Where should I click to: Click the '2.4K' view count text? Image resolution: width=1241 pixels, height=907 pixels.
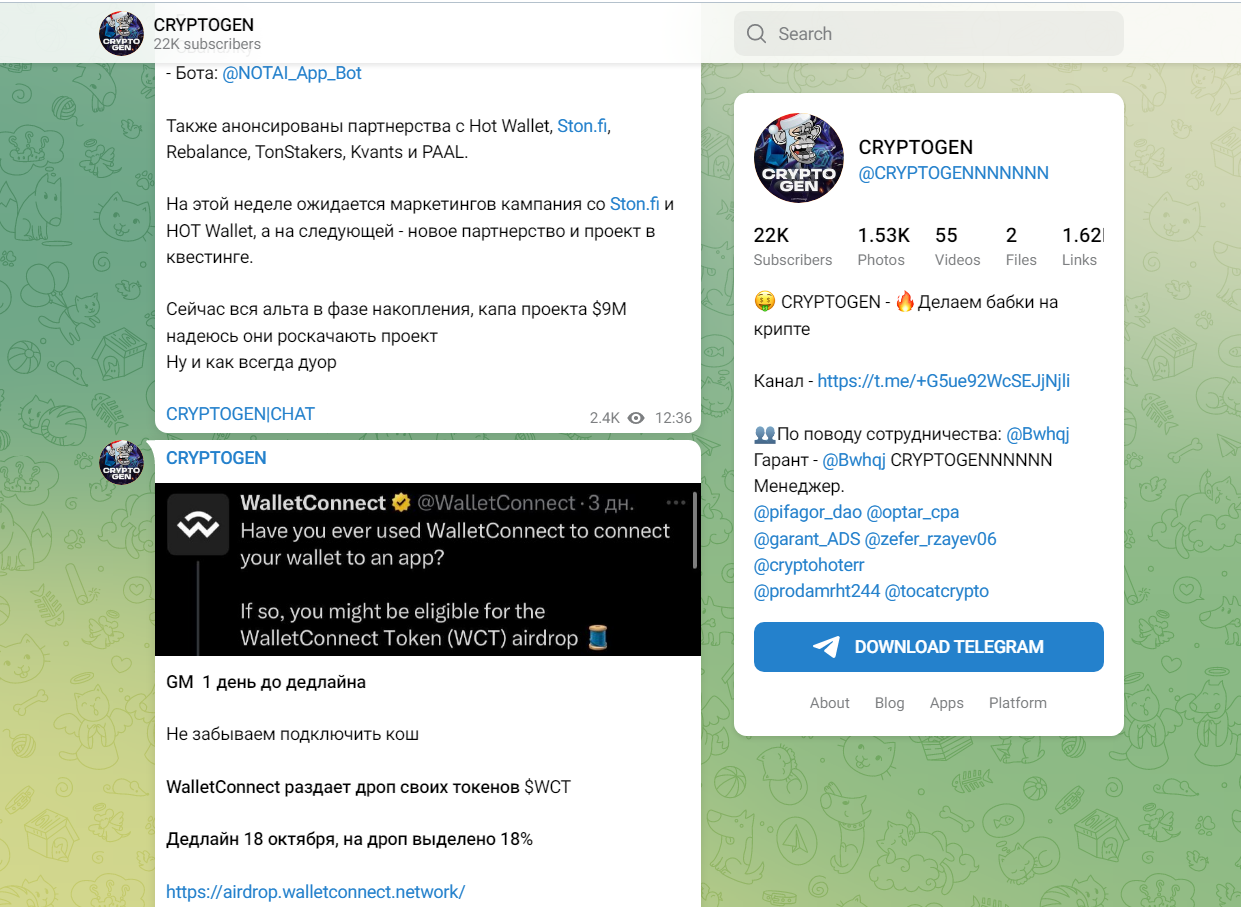coord(605,418)
